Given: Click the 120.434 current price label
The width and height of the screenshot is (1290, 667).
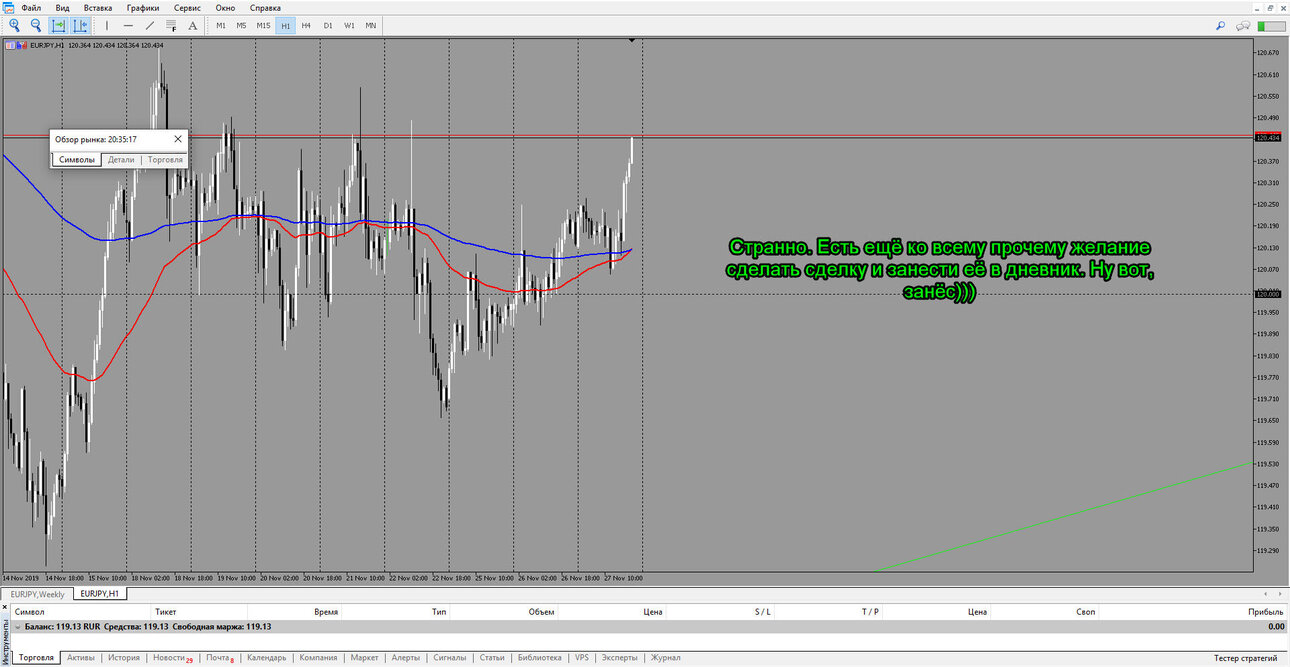Looking at the screenshot, I should tap(1268, 138).
